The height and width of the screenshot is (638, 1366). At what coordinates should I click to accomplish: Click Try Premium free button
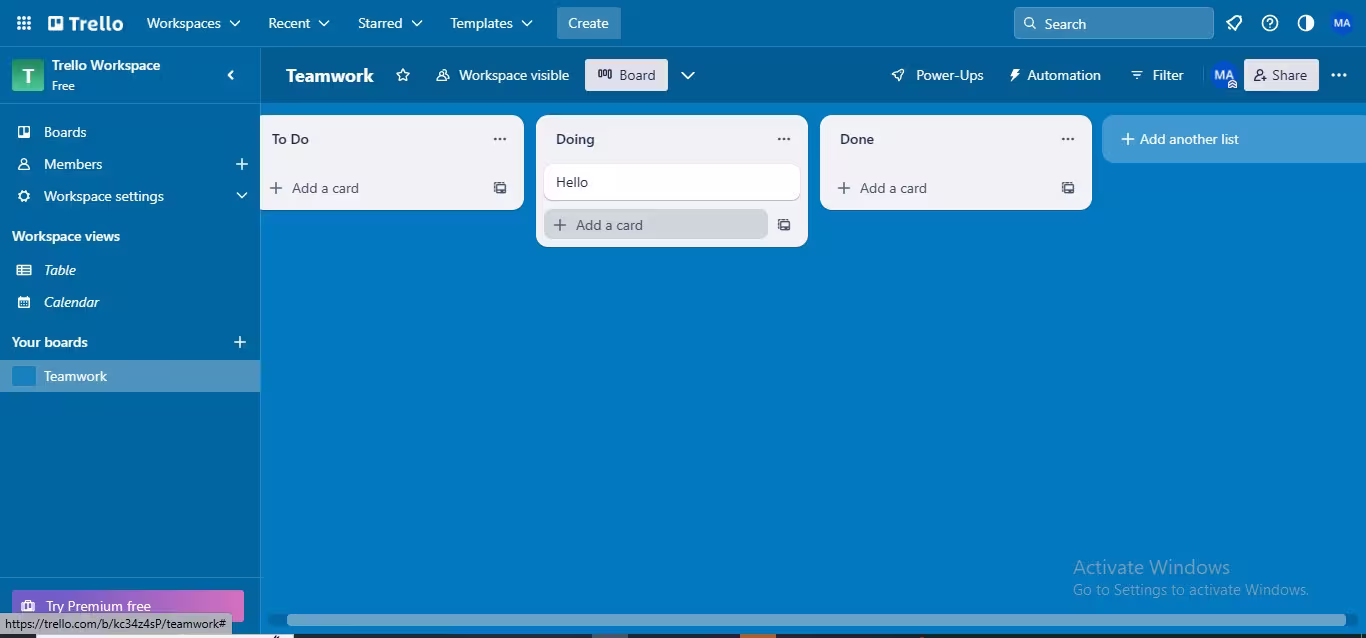(128, 606)
